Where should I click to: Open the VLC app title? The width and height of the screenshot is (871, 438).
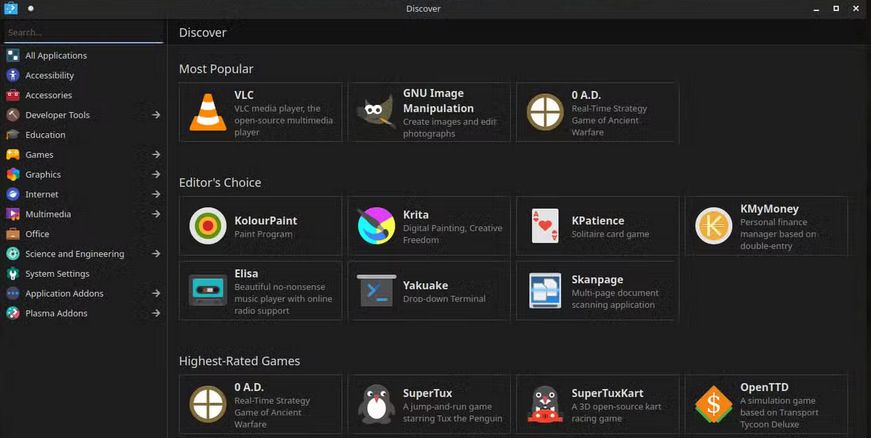coord(244,95)
